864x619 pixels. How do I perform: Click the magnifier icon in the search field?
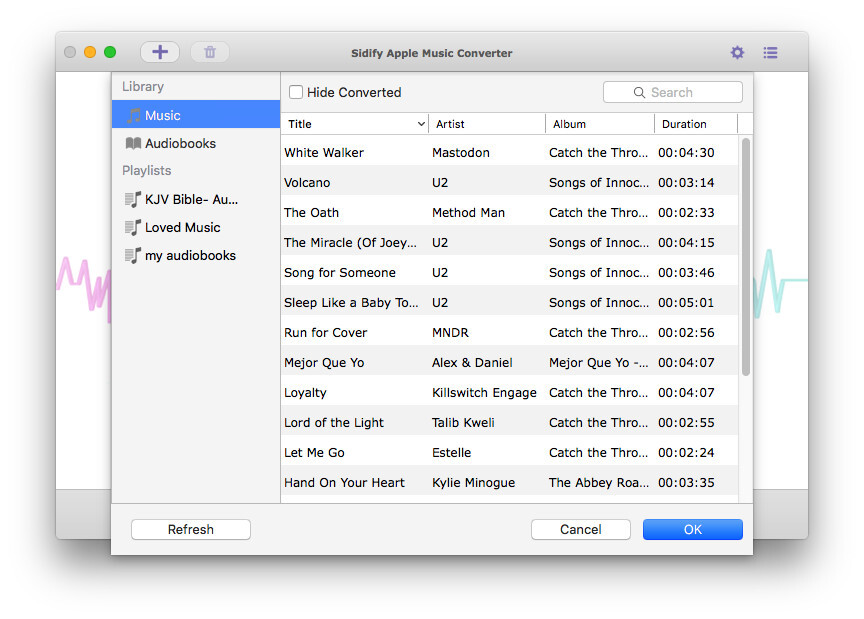[x=639, y=91]
